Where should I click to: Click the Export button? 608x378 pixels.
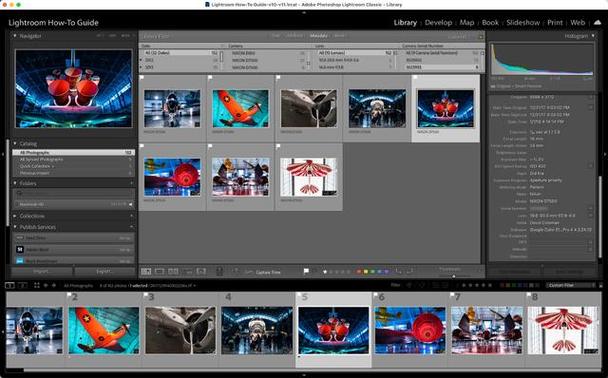pos(104,271)
